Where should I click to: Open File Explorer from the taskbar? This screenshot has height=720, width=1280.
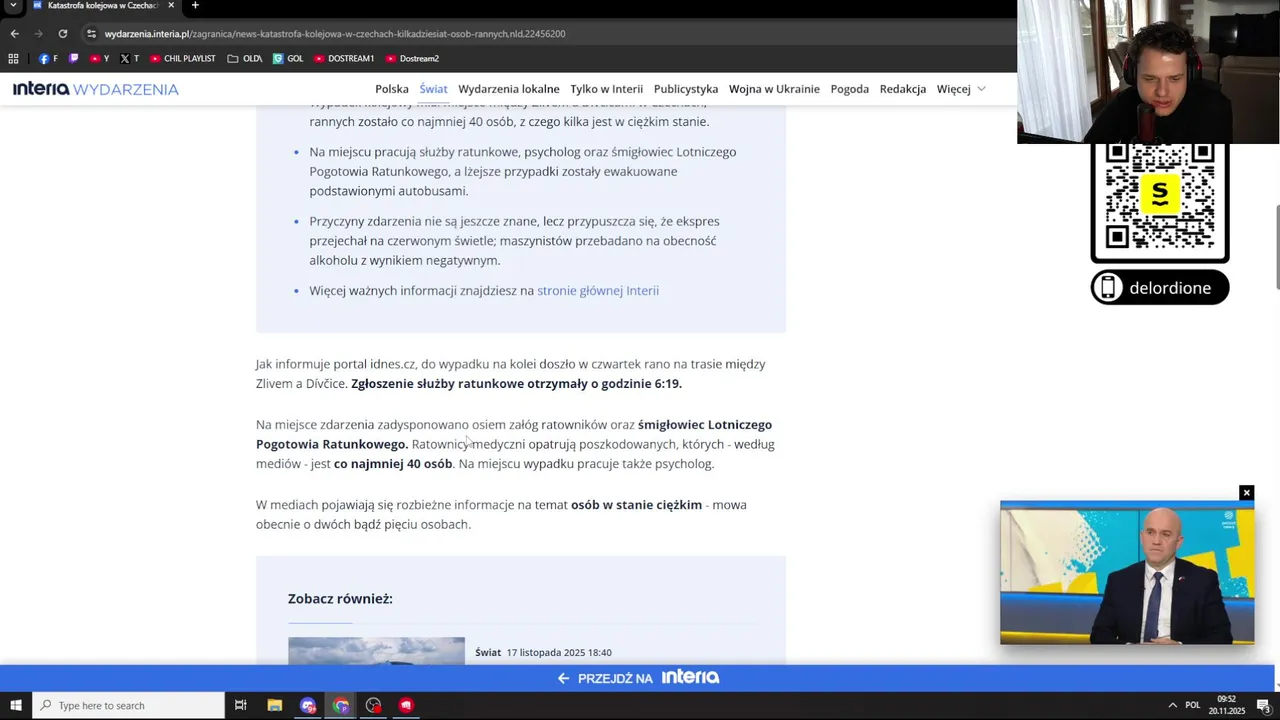pyautogui.click(x=275, y=706)
